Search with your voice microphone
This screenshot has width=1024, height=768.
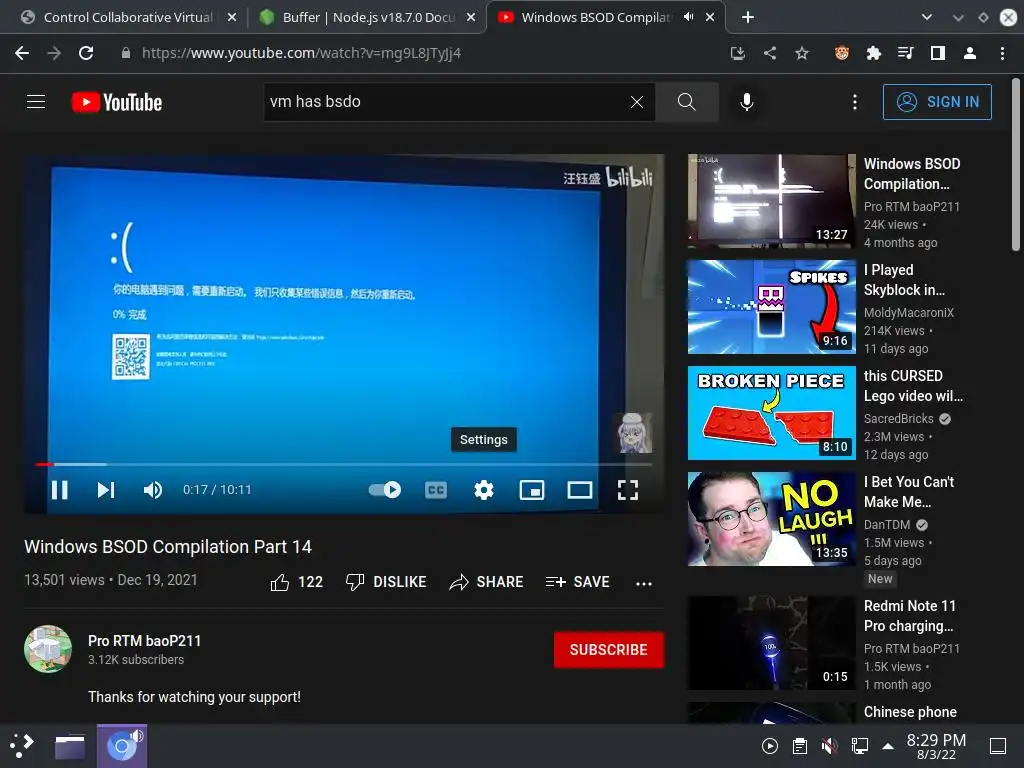coord(747,102)
